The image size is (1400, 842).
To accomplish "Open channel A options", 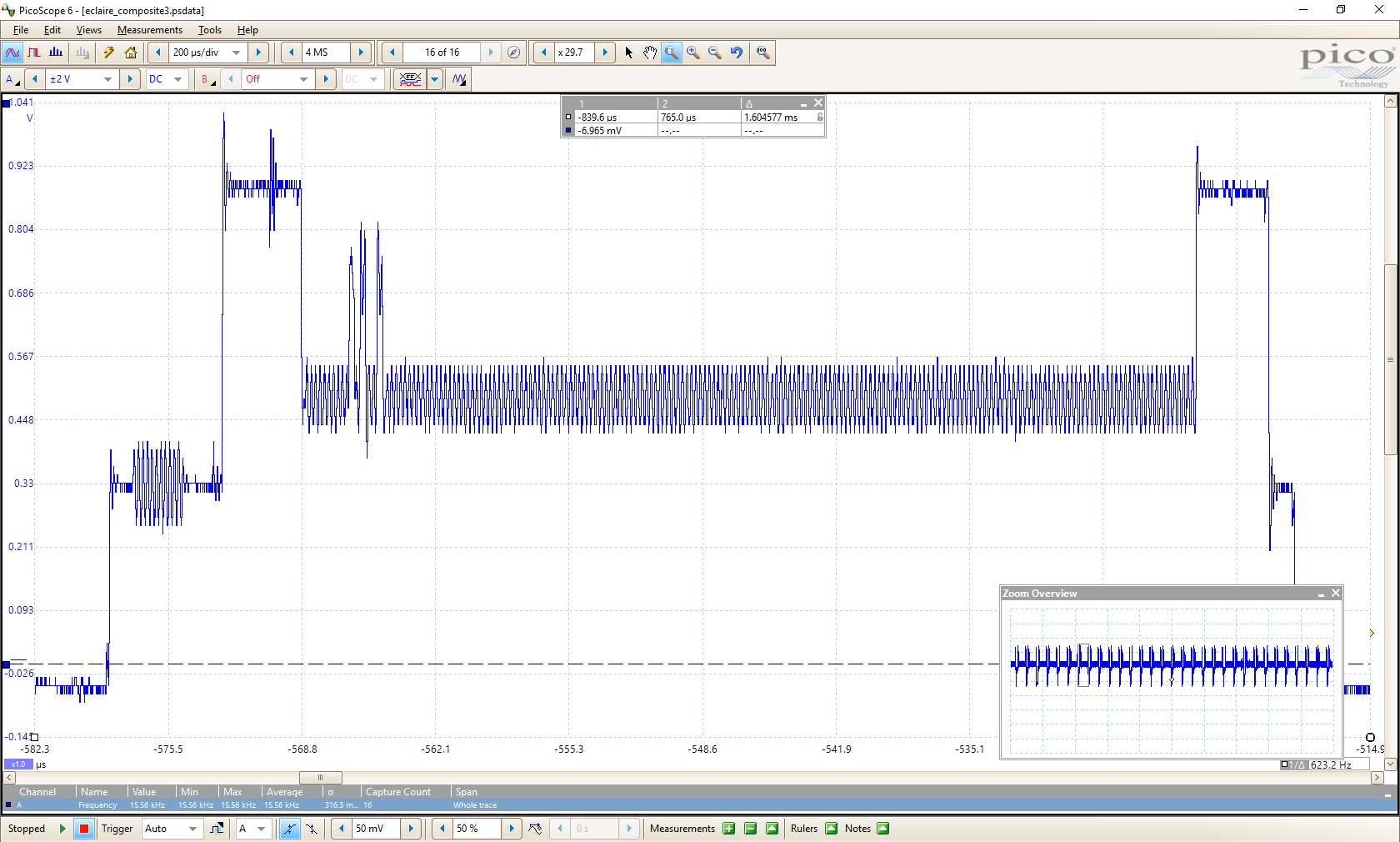I will (x=12, y=79).
